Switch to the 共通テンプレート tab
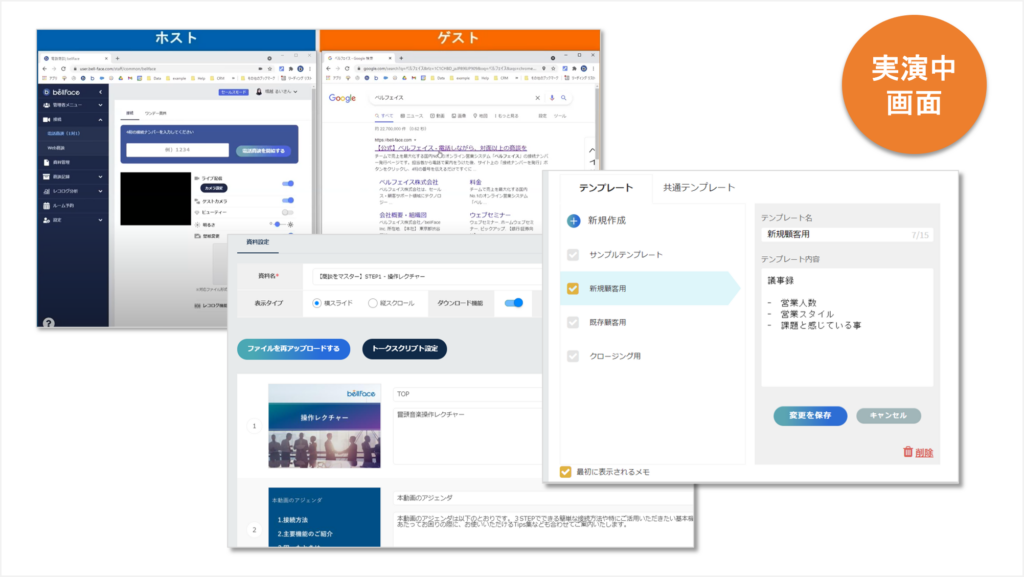This screenshot has height=577, width=1024. tap(699, 187)
